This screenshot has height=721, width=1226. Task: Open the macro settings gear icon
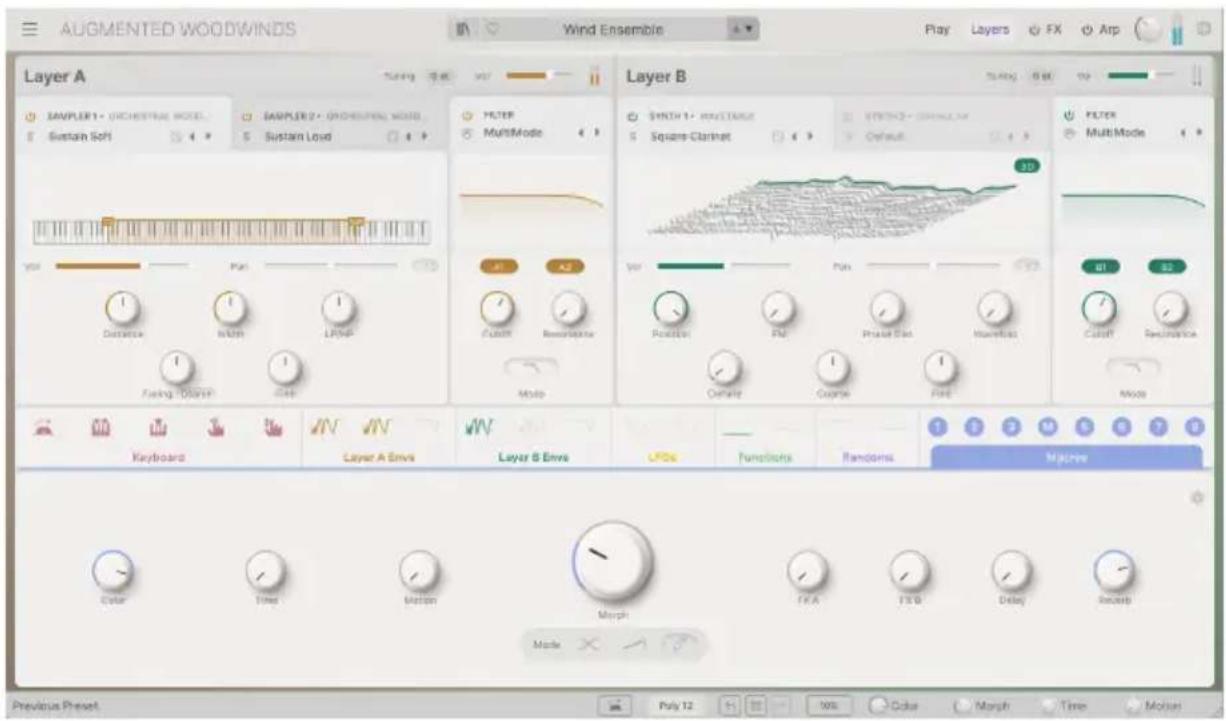1196,497
